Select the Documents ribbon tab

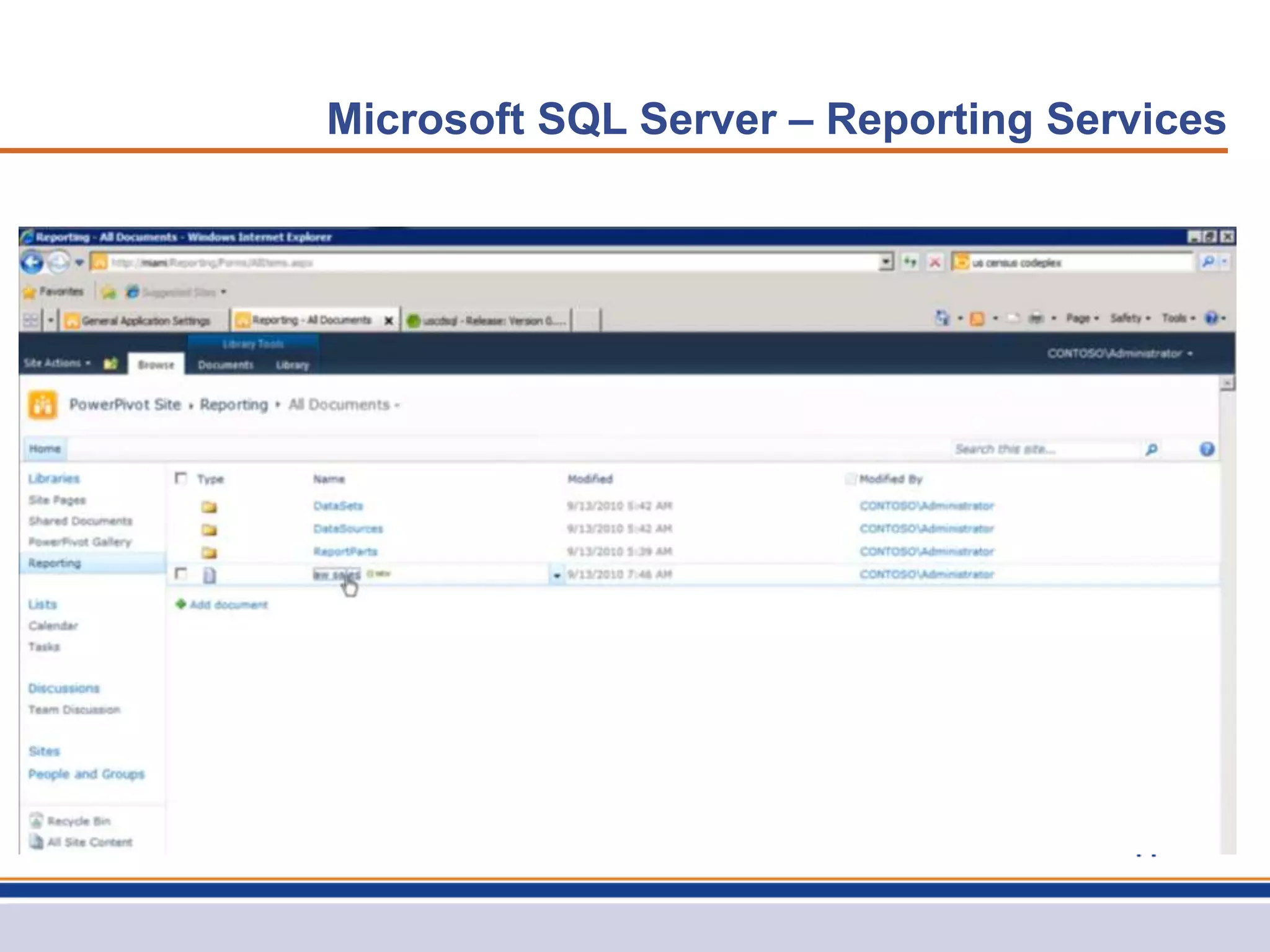click(x=225, y=364)
